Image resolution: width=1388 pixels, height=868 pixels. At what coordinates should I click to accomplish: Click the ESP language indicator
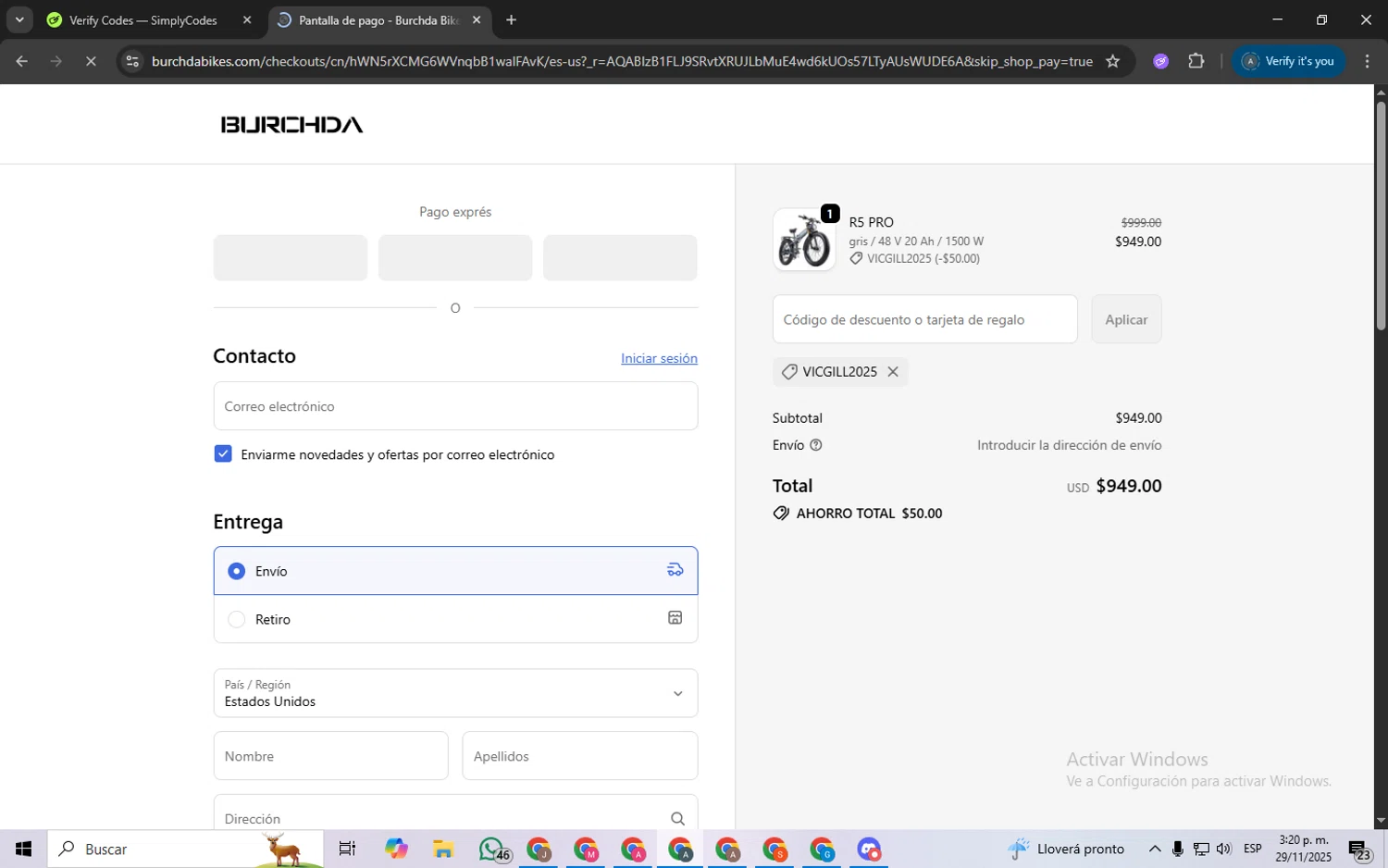(1253, 849)
